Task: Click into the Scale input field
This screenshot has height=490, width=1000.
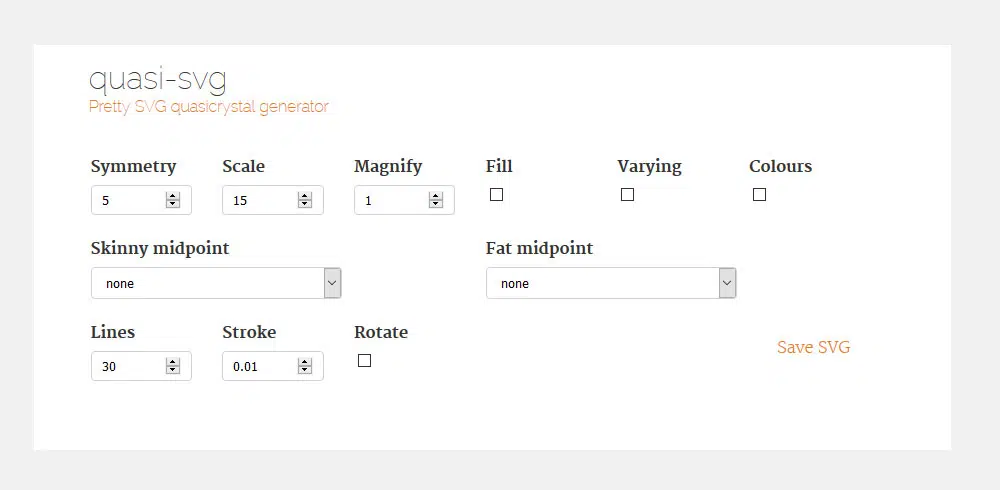Action: (x=260, y=200)
